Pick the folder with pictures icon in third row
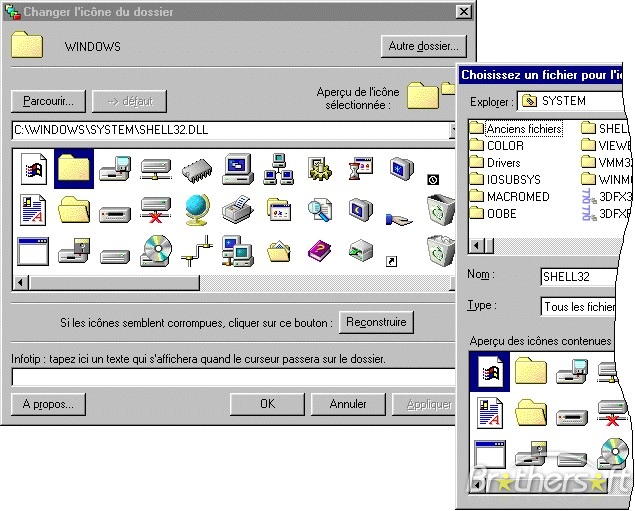This screenshot has height=511, width=635. pyautogui.click(x=279, y=251)
